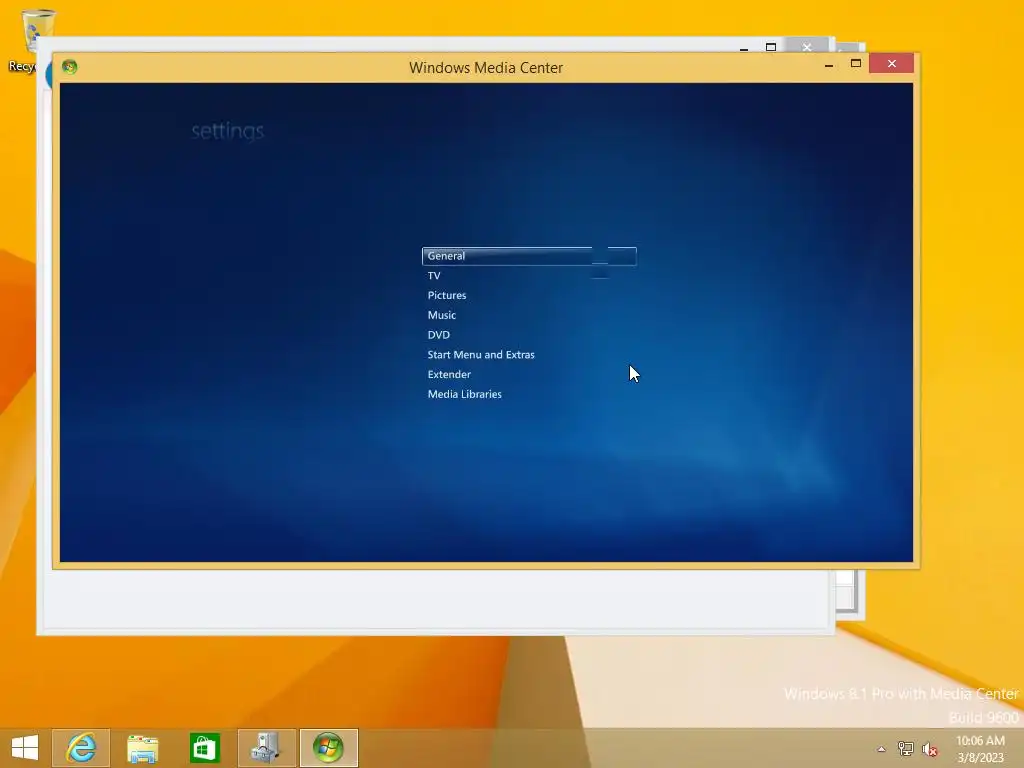Open the Windows Start button
1024x768 pixels.
click(x=25, y=748)
